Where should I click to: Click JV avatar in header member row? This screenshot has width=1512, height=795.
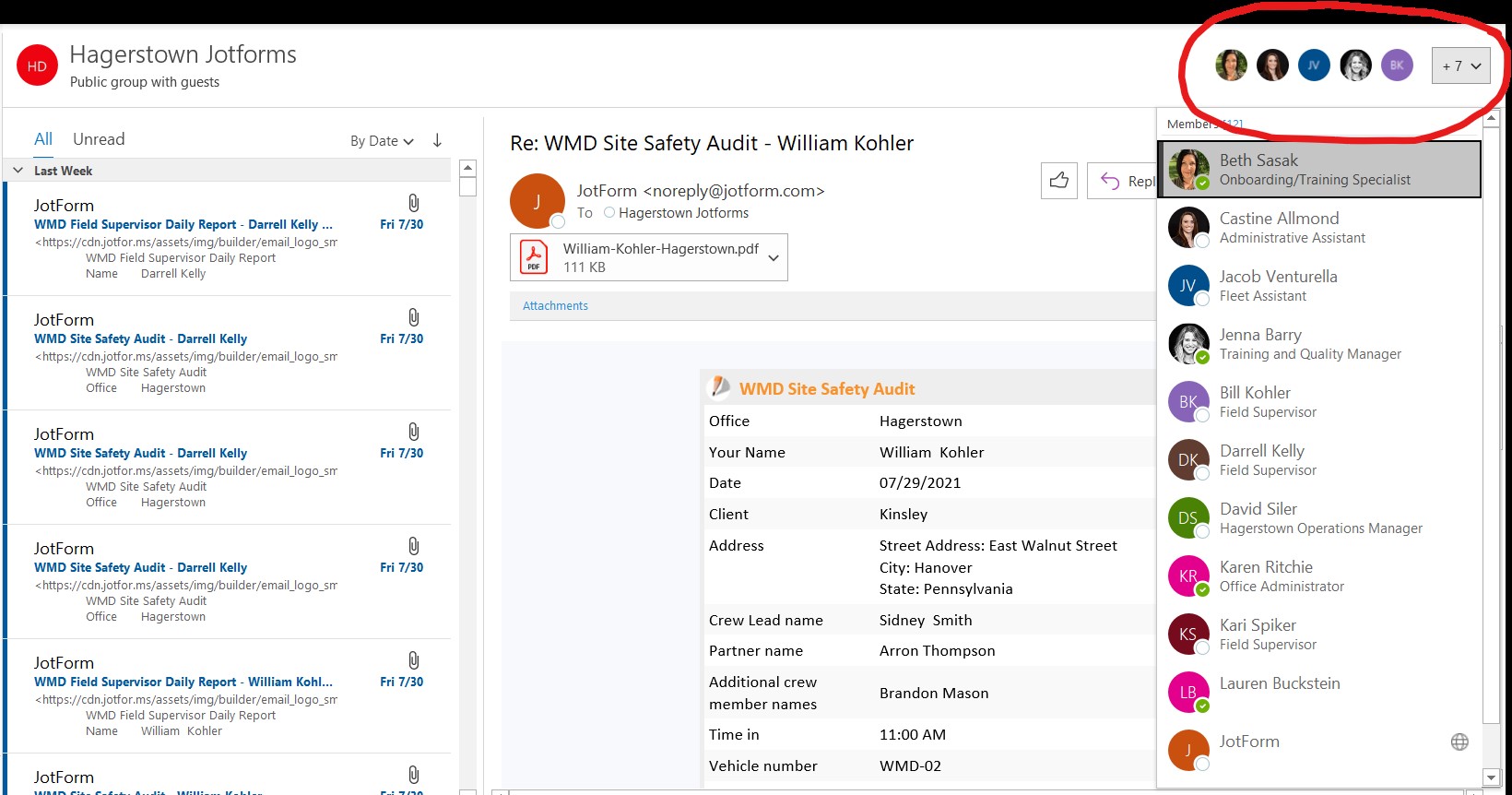coord(1314,65)
